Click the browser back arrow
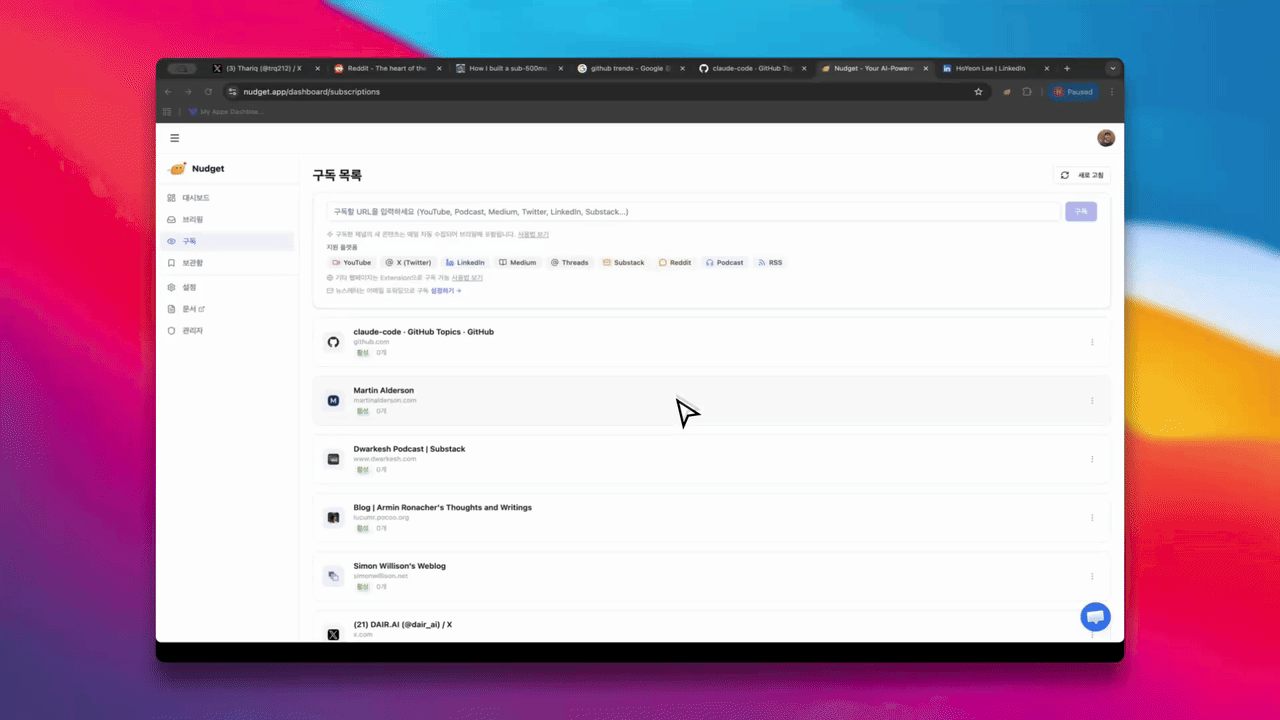Viewport: 1280px width, 720px height. point(167,91)
